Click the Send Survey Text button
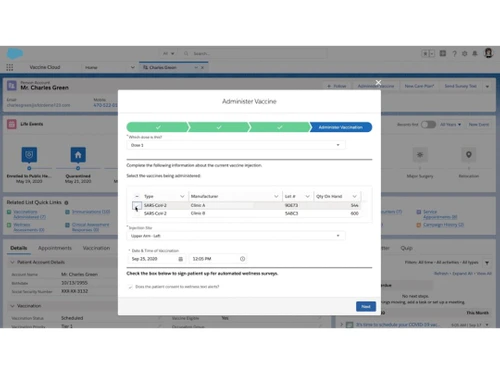The height and width of the screenshot is (375, 500). [460, 86]
